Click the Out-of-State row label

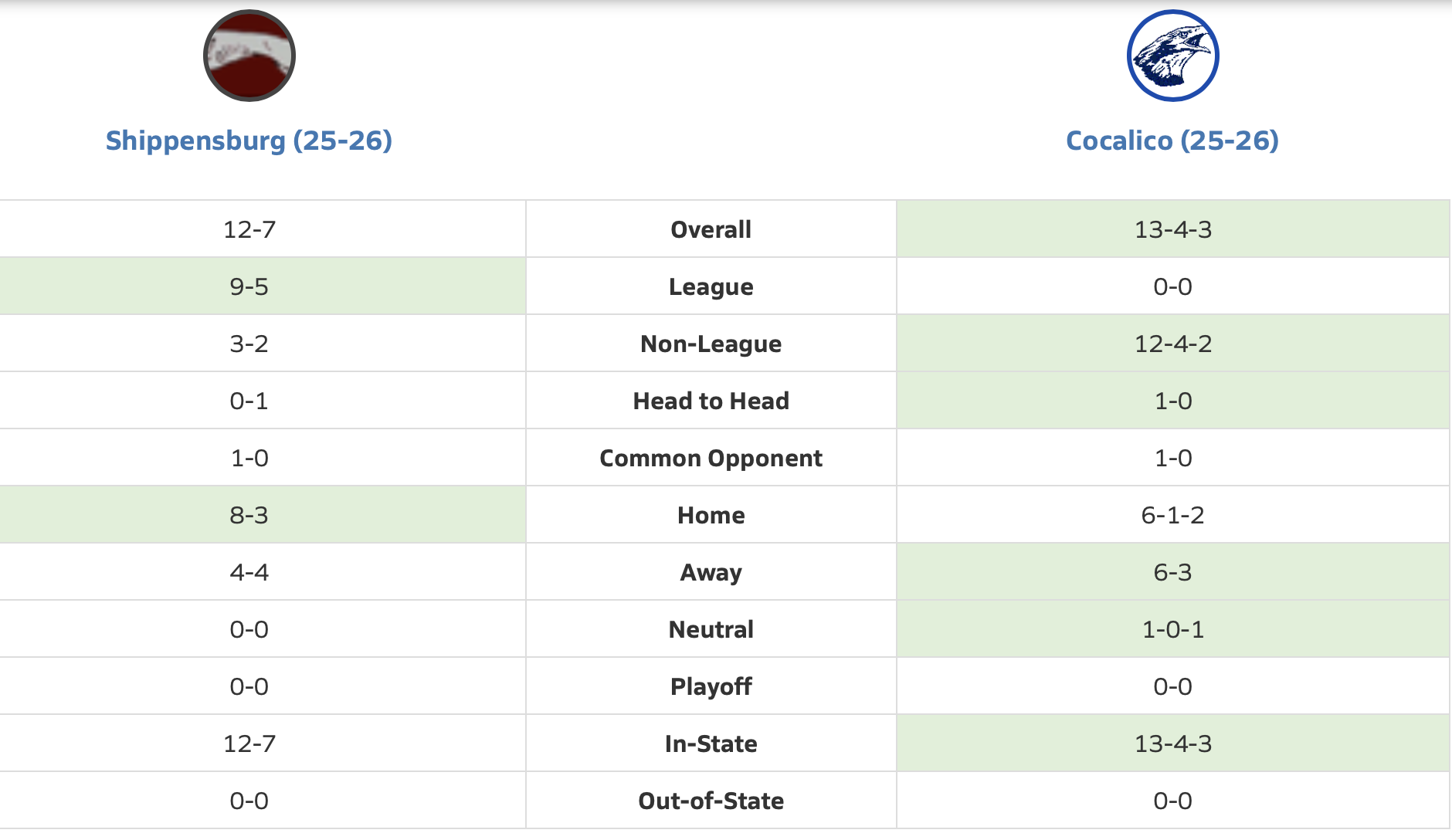[x=711, y=801]
